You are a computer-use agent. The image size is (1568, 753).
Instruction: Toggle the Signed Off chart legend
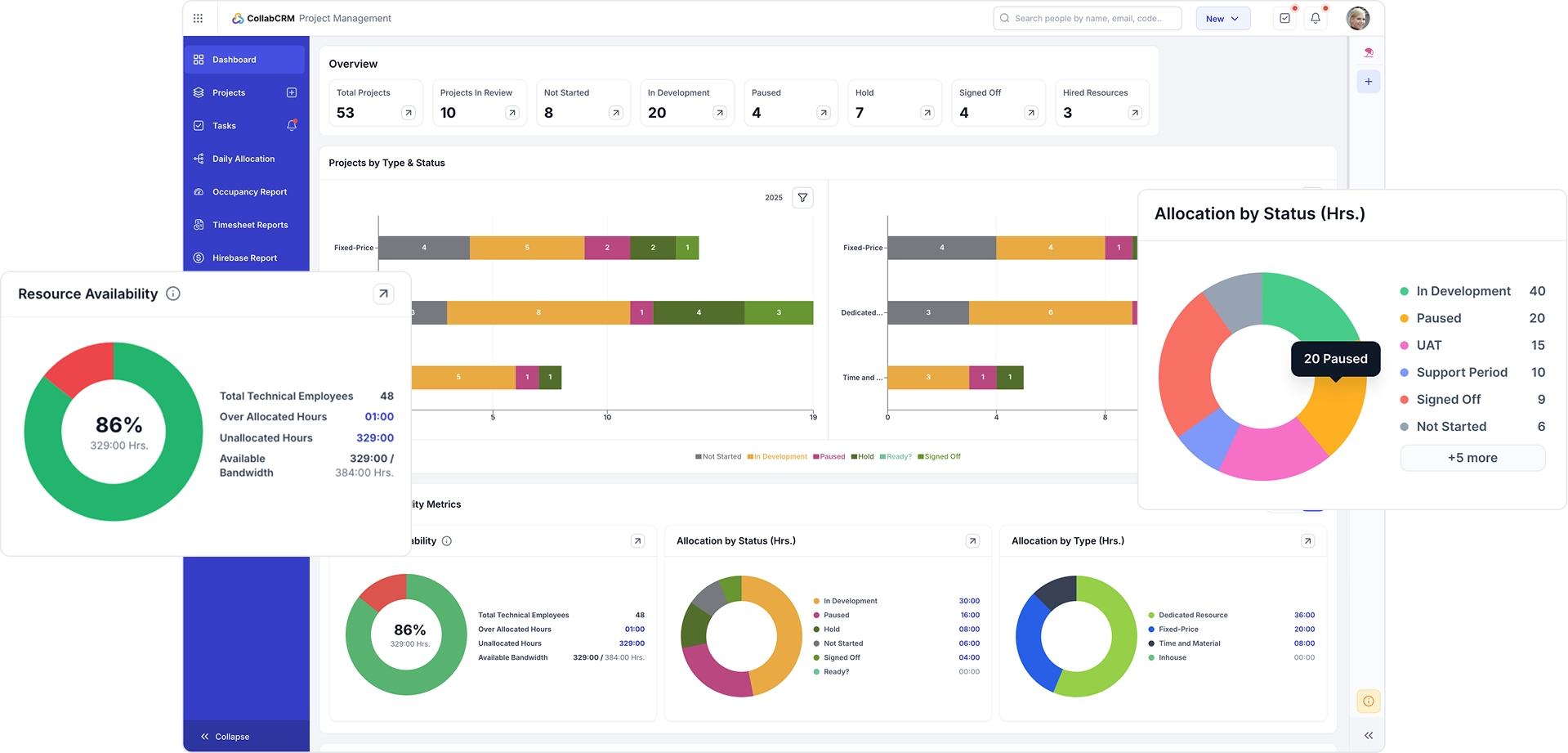(939, 457)
